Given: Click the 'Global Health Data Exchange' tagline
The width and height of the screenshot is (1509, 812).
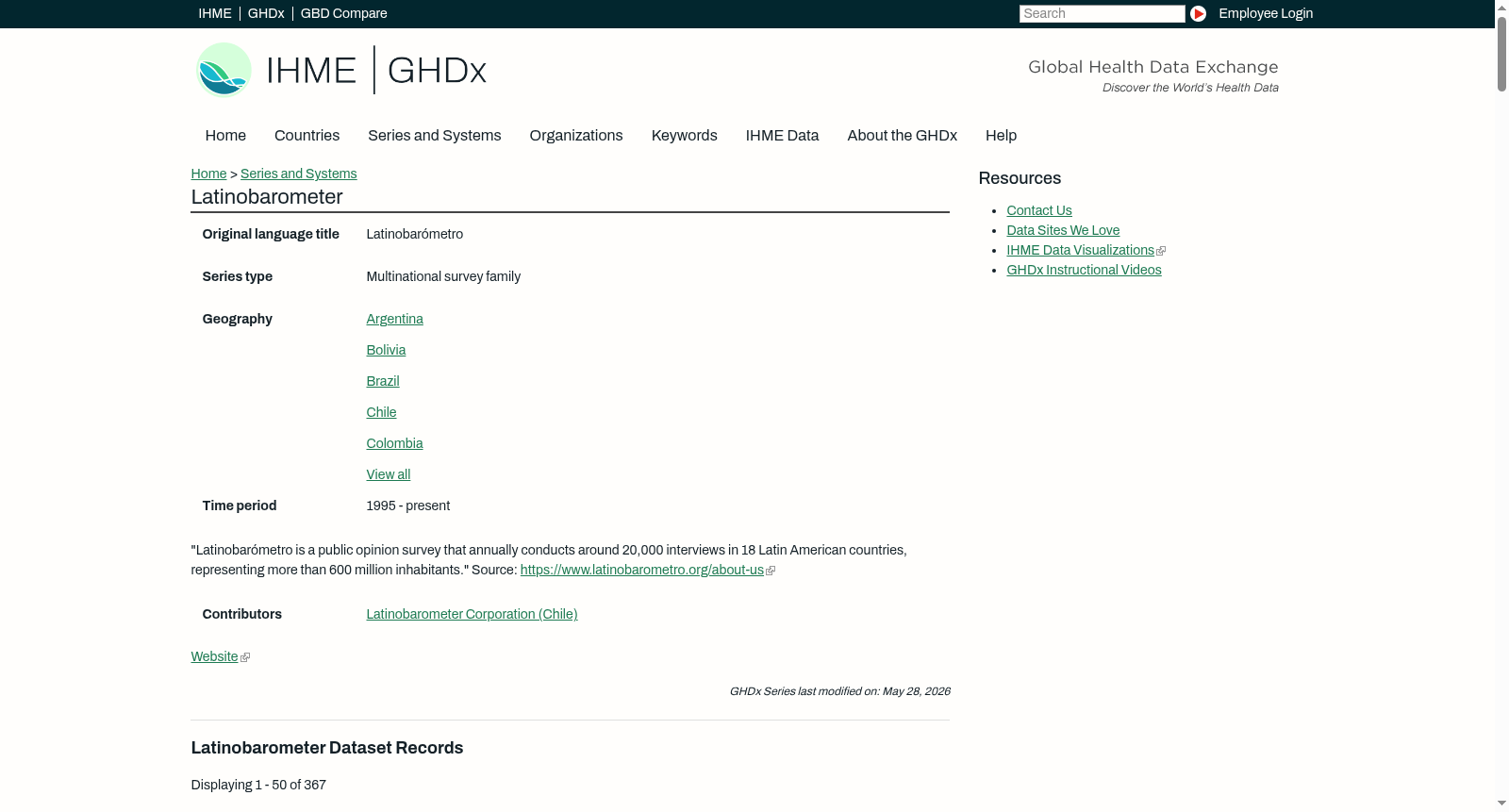Looking at the screenshot, I should (x=1153, y=67).
